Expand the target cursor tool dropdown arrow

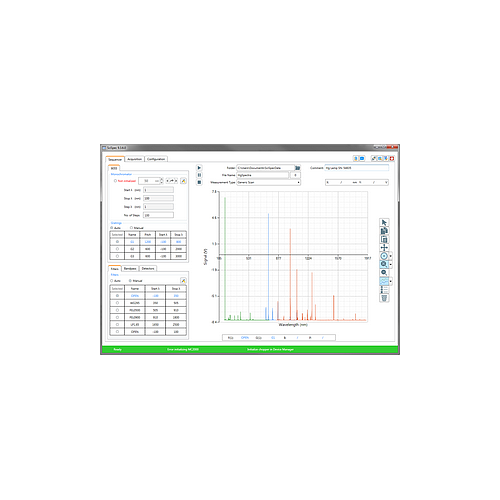coord(391,256)
